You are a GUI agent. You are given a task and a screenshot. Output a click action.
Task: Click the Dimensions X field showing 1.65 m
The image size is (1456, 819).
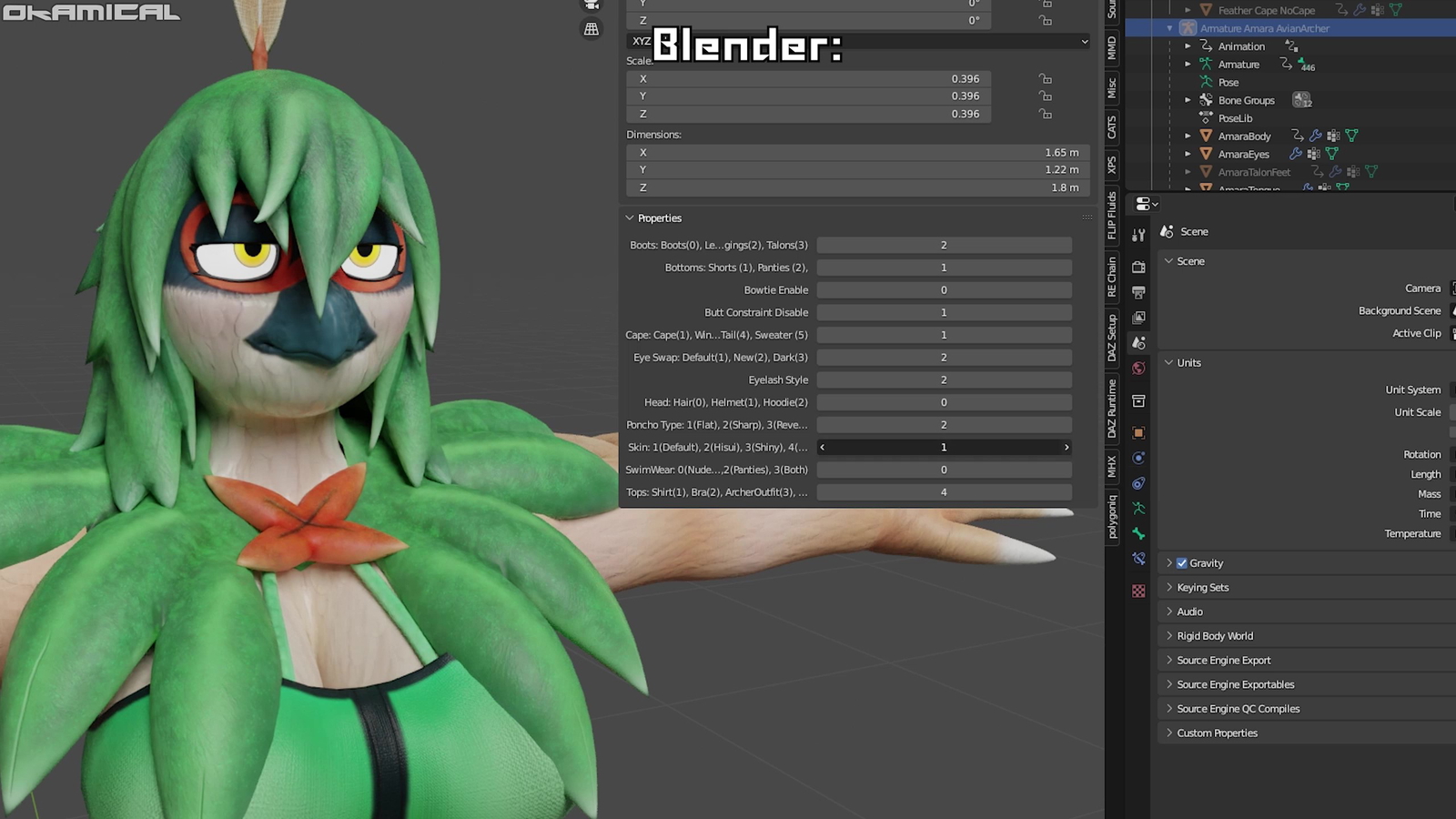855,152
